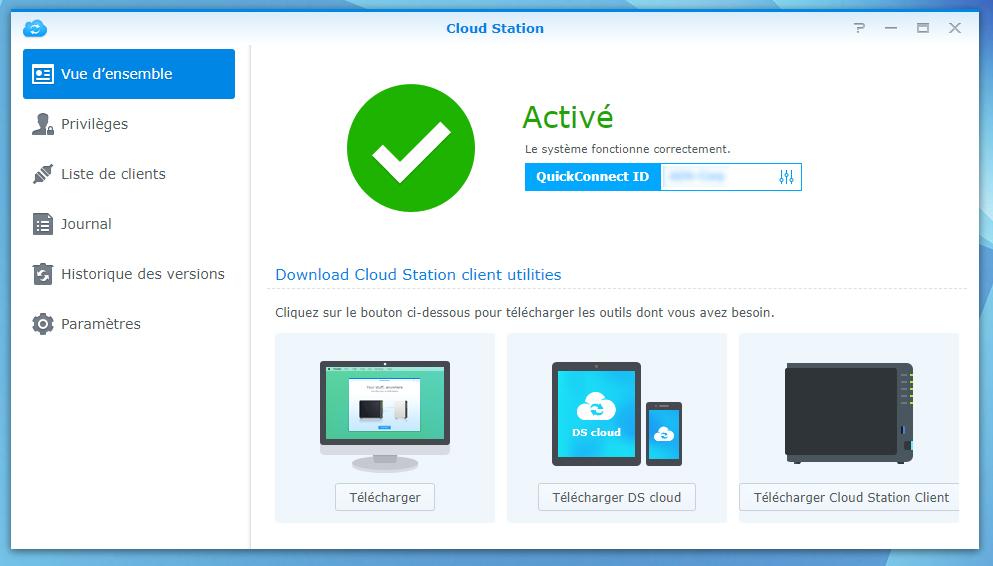Open QuickConnect settings sliders icon
Viewport: 993px width, 566px height.
tap(786, 177)
